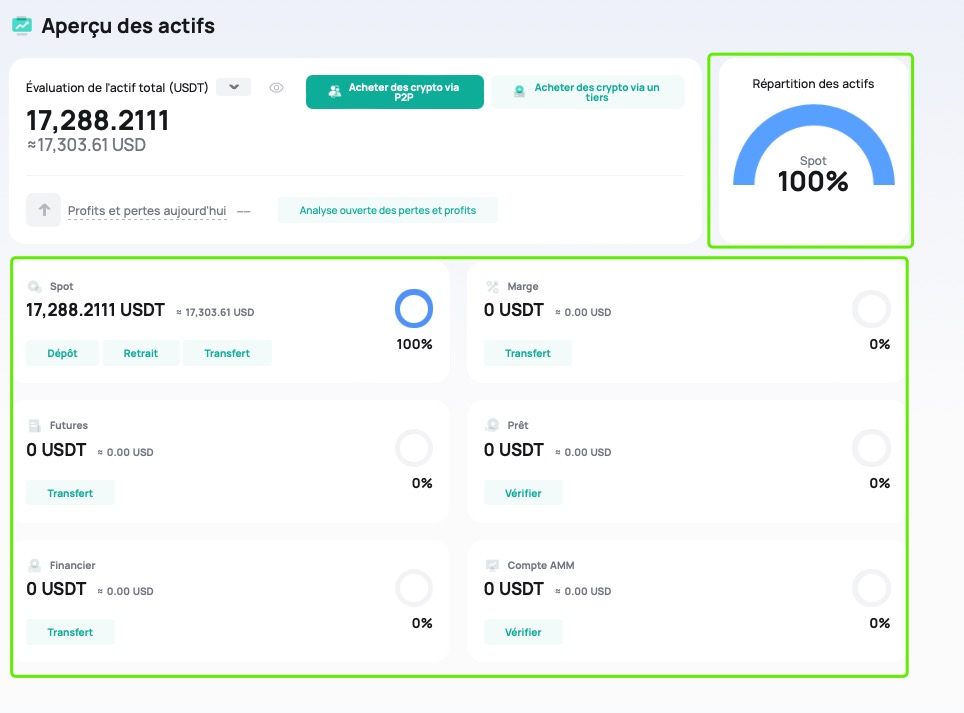Click the up-arrow profit and loss icon

point(44,210)
